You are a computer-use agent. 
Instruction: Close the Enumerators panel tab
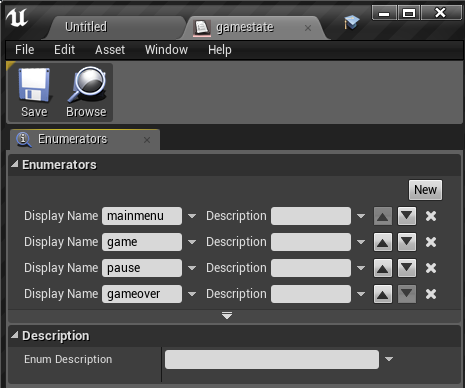point(147,140)
